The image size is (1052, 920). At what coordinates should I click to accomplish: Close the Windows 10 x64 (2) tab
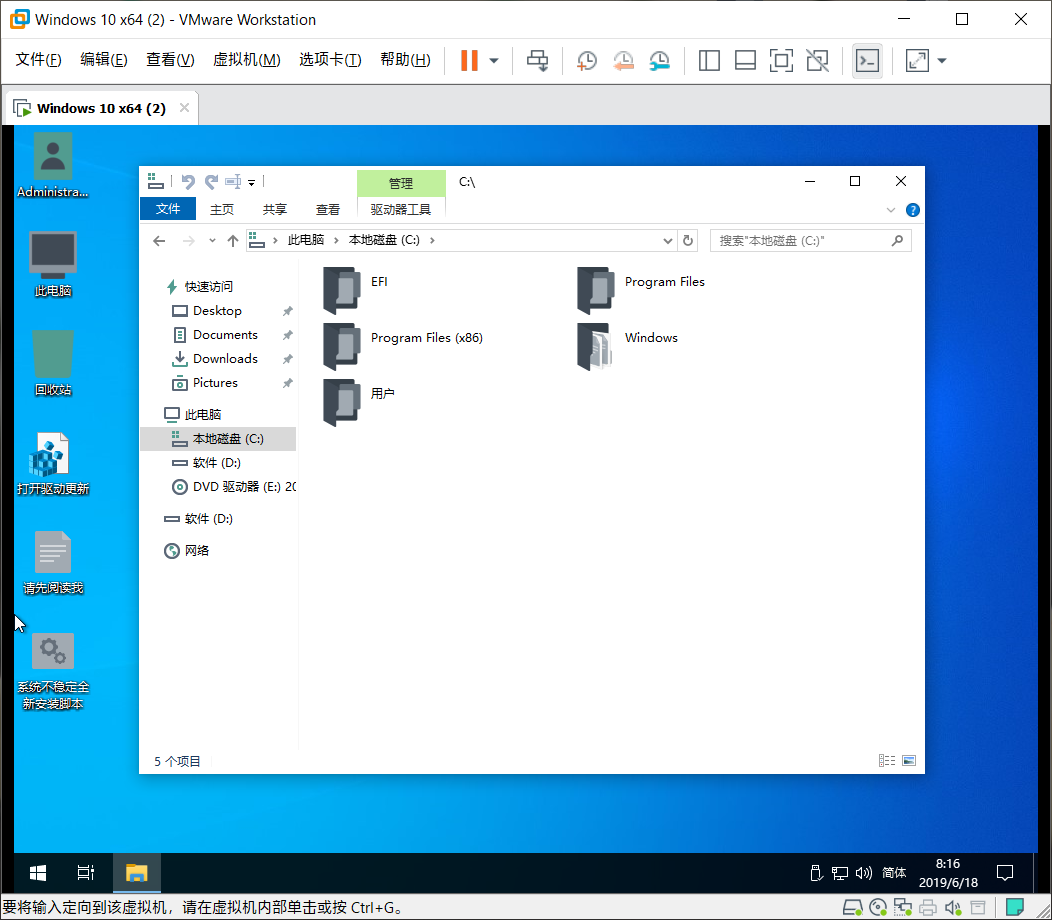[185, 108]
